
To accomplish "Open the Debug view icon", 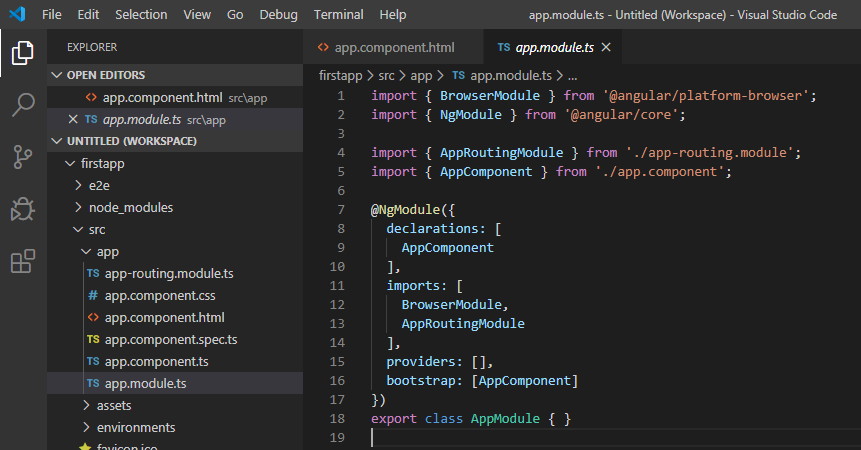I will (23, 209).
